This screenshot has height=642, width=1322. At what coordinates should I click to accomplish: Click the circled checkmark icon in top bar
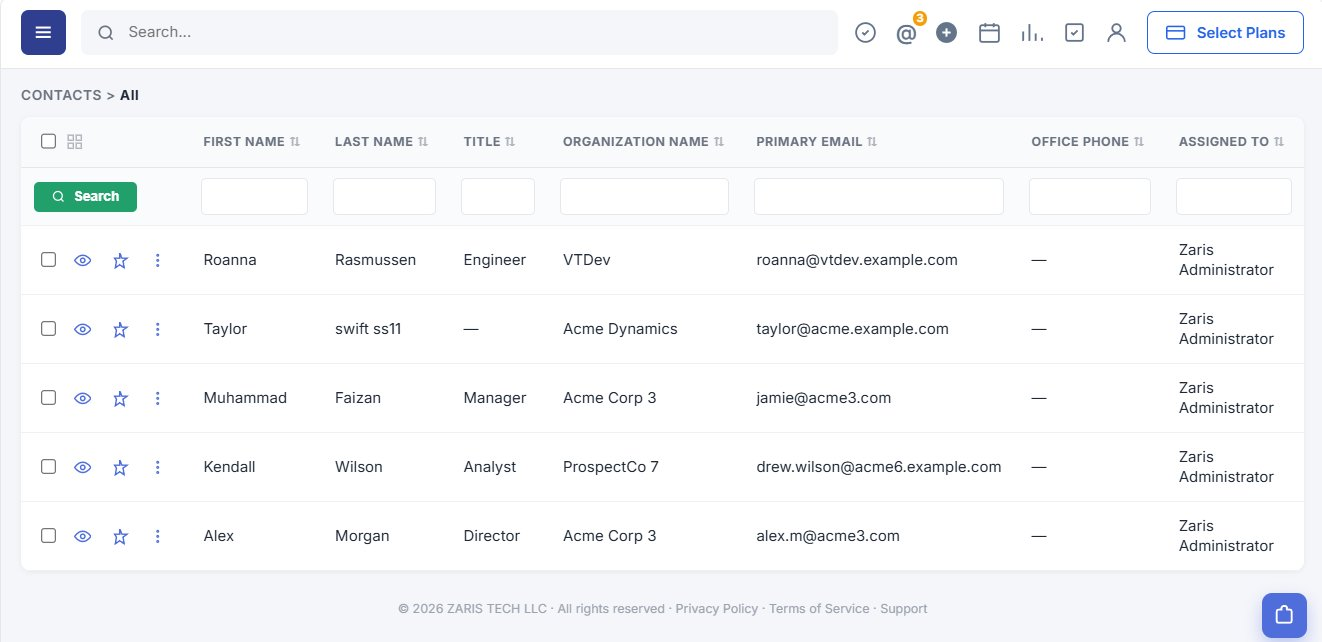[866, 33]
